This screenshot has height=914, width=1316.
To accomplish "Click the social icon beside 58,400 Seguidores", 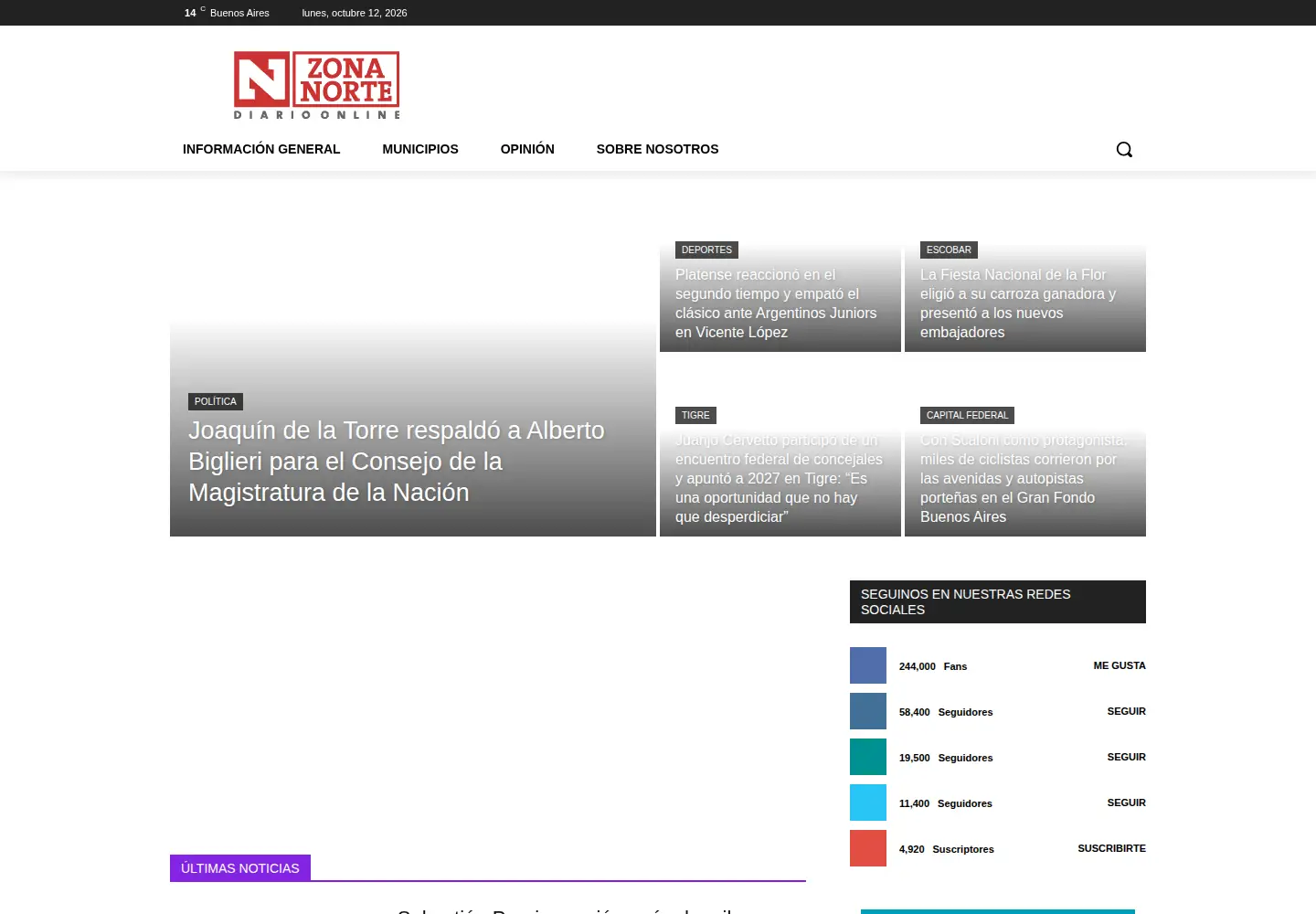I will click(868, 711).
